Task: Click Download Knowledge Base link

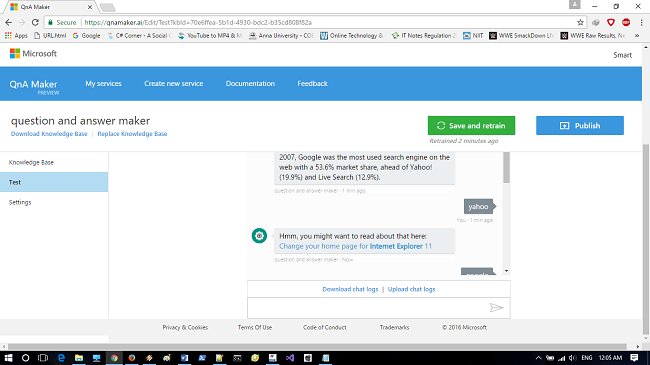Action: (49, 134)
